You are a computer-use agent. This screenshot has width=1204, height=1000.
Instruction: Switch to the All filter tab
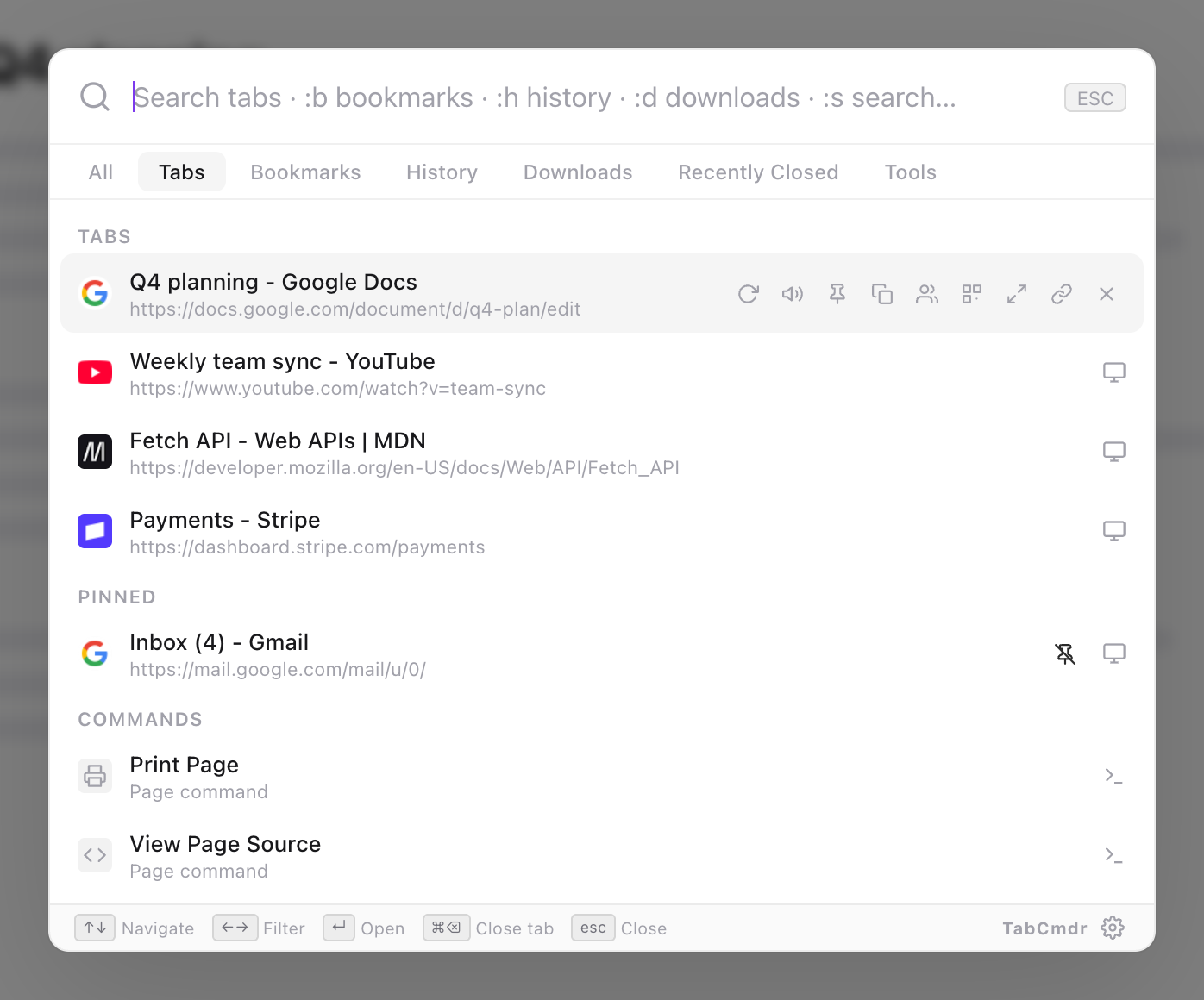[x=101, y=172]
